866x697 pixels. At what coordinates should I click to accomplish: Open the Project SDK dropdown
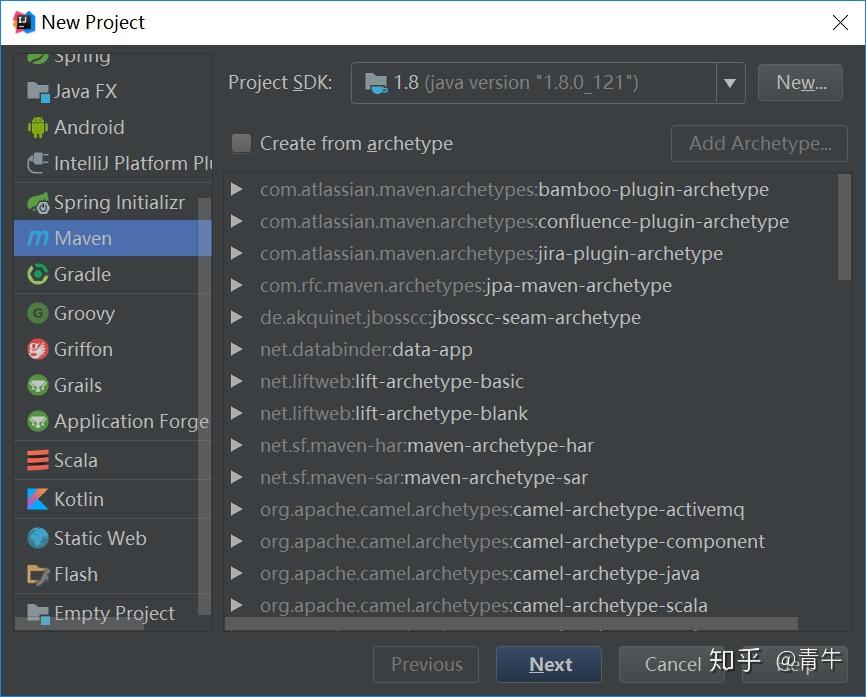click(x=729, y=83)
